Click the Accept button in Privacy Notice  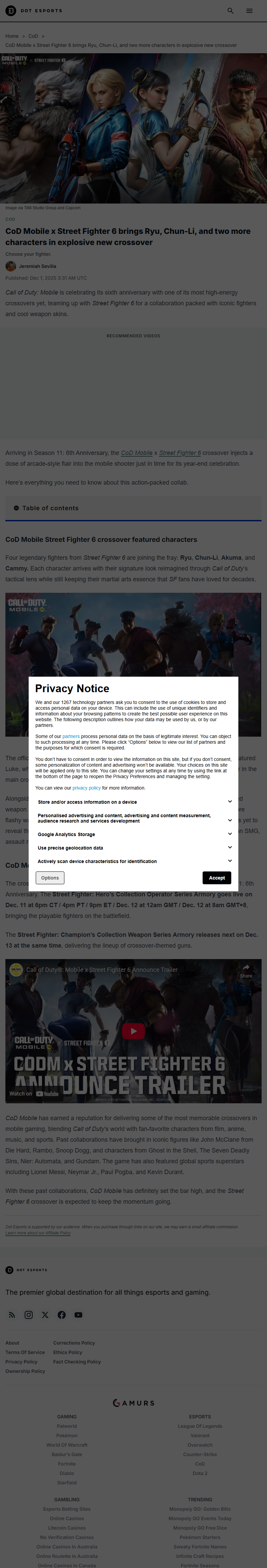pos(216,878)
